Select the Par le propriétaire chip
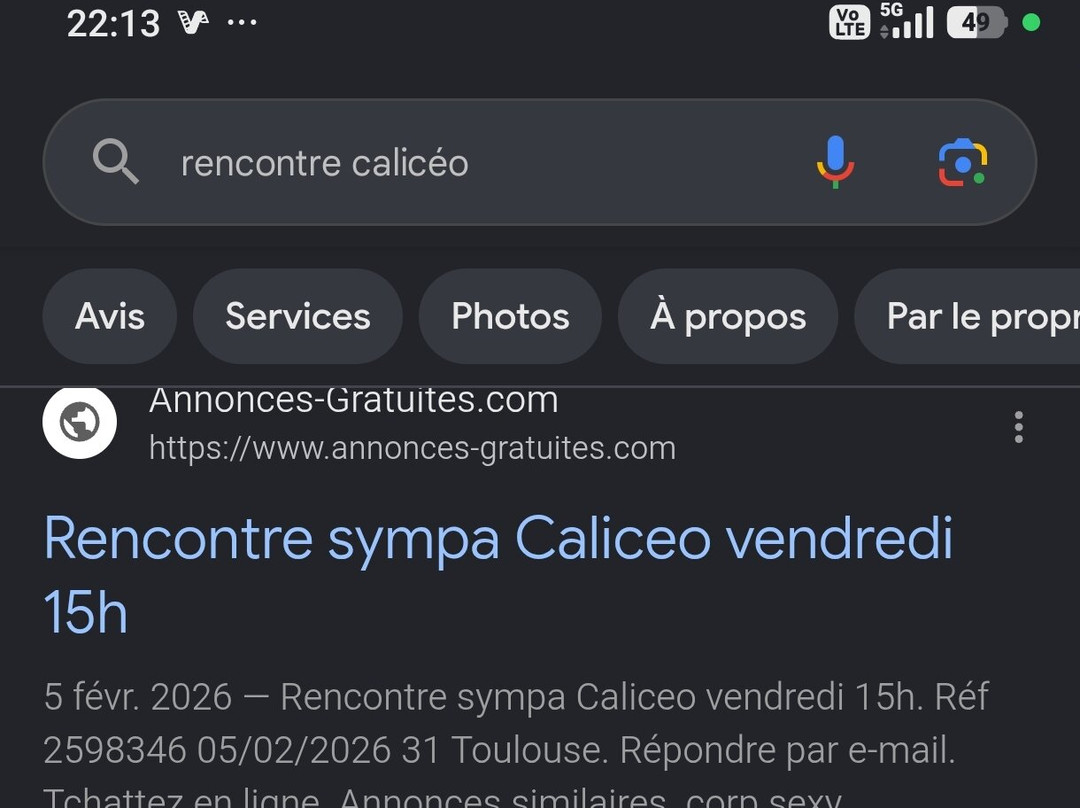The image size is (1080, 808). pyautogui.click(x=967, y=316)
